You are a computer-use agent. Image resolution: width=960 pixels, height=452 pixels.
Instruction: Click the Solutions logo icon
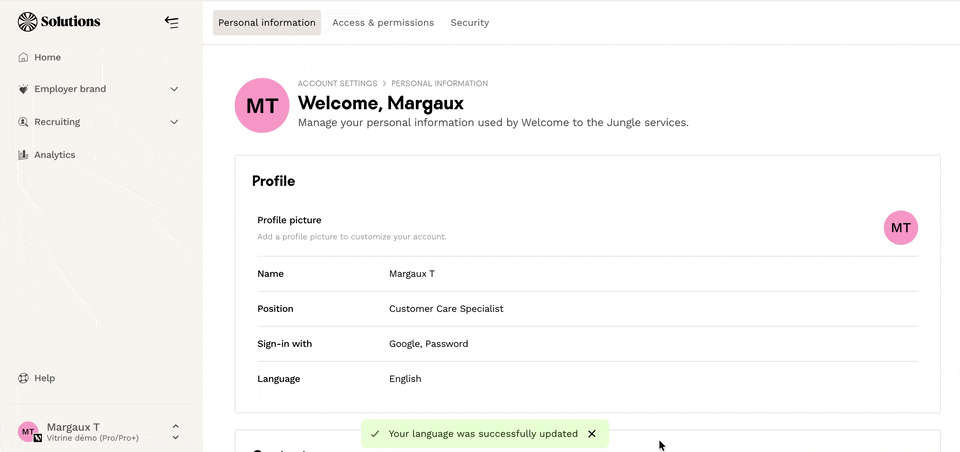coord(27,22)
